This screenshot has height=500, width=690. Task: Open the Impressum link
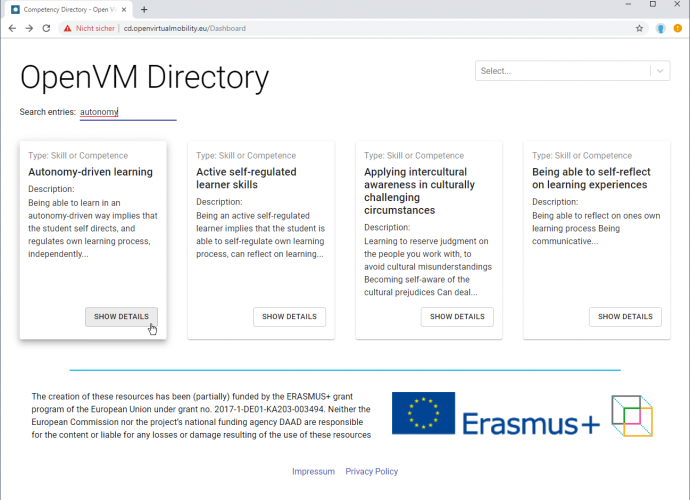313,471
